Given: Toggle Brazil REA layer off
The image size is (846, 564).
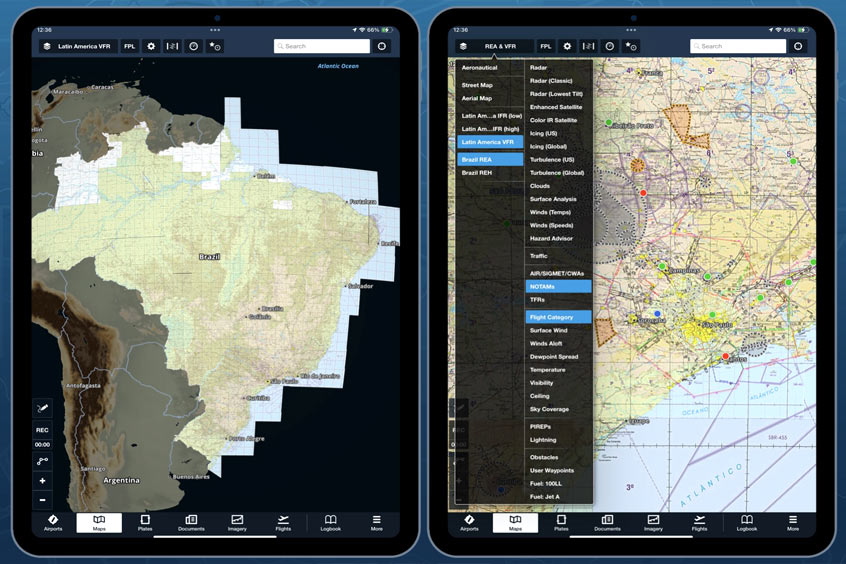Looking at the screenshot, I should tap(490, 159).
